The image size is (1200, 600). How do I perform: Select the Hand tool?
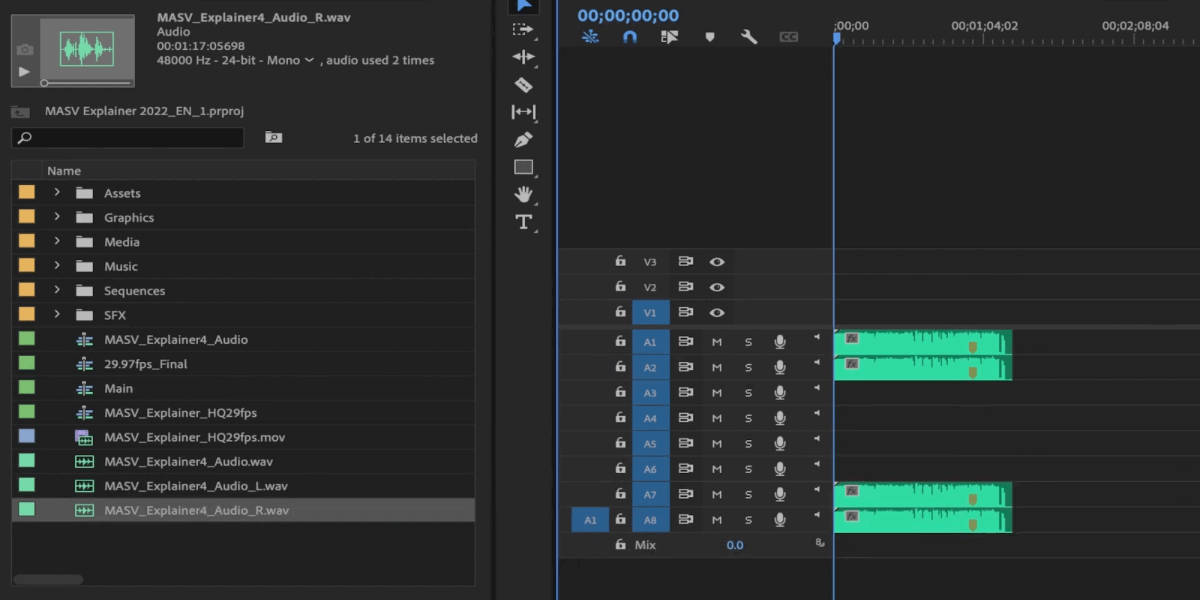pyautogui.click(x=523, y=194)
